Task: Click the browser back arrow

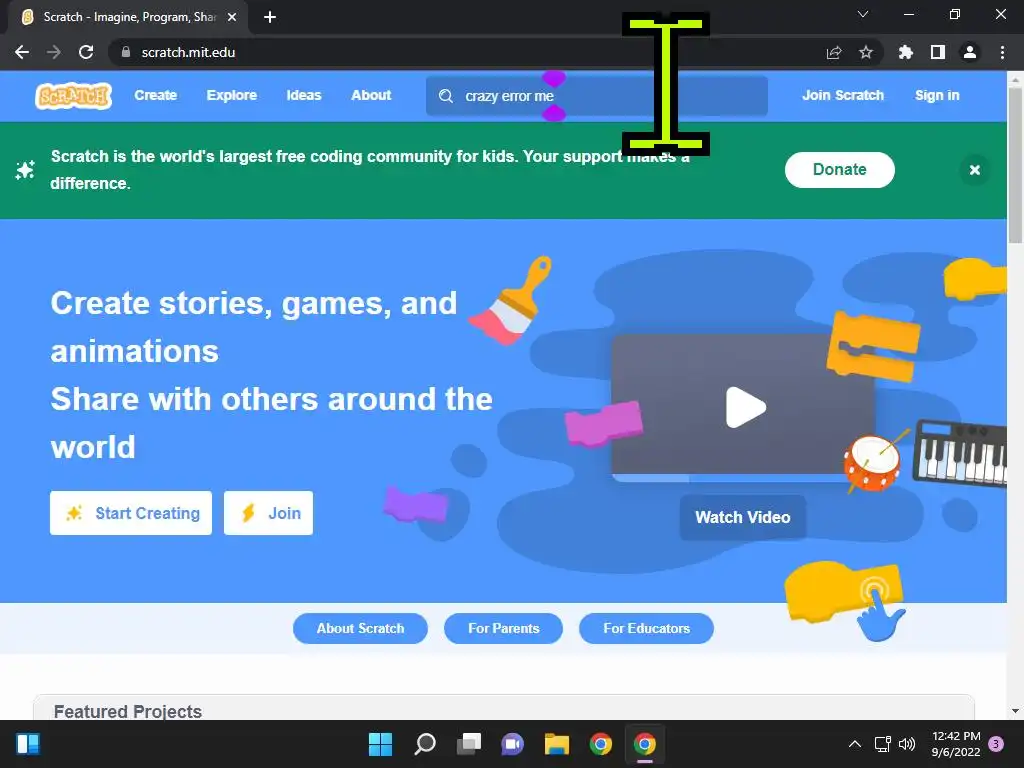Action: 22,52
